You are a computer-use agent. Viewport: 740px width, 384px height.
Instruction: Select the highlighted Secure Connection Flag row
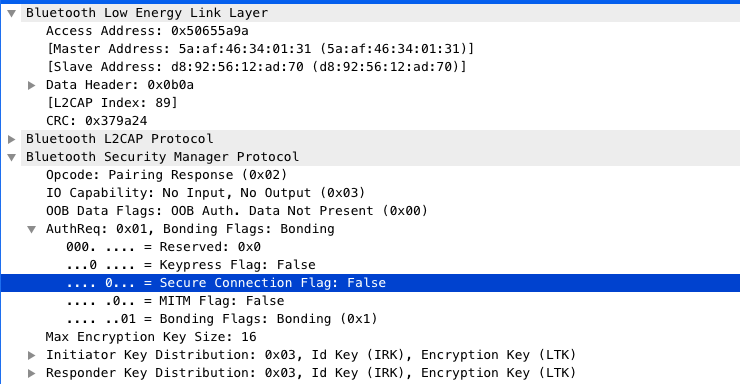[x=370, y=283]
